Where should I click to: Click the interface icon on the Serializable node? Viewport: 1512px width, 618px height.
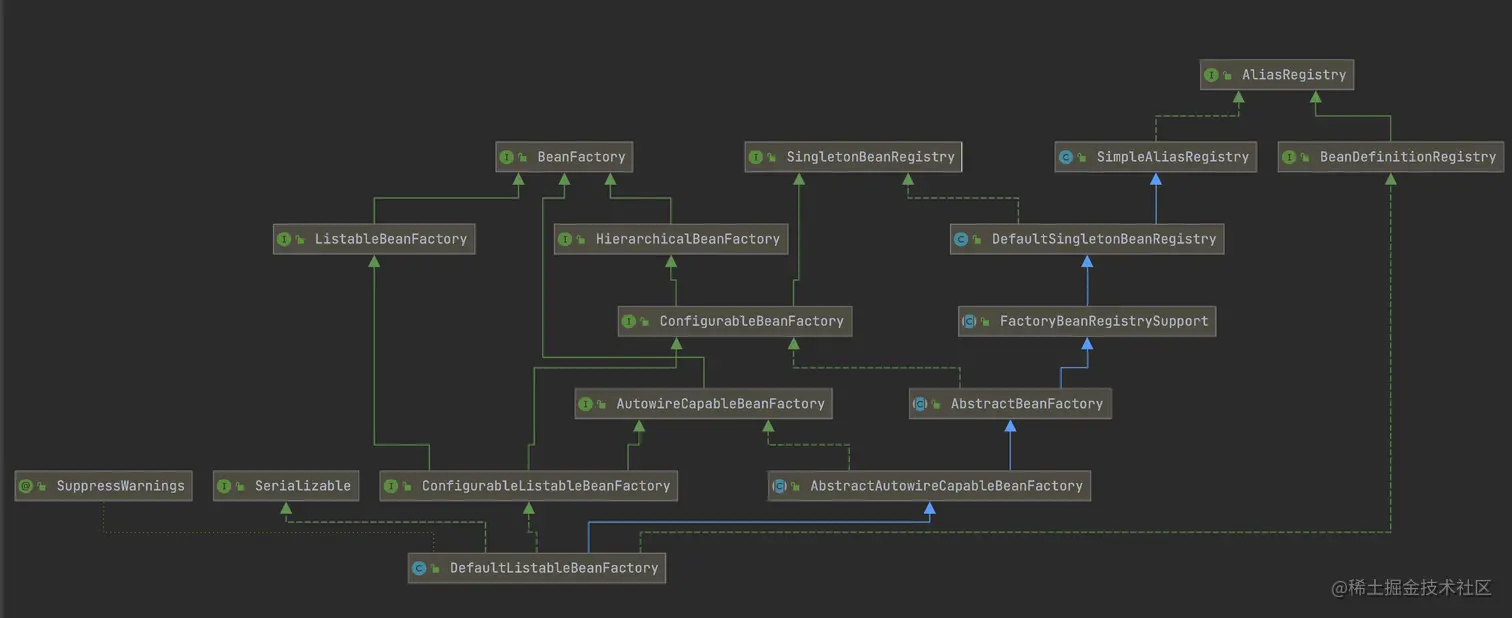[224, 486]
